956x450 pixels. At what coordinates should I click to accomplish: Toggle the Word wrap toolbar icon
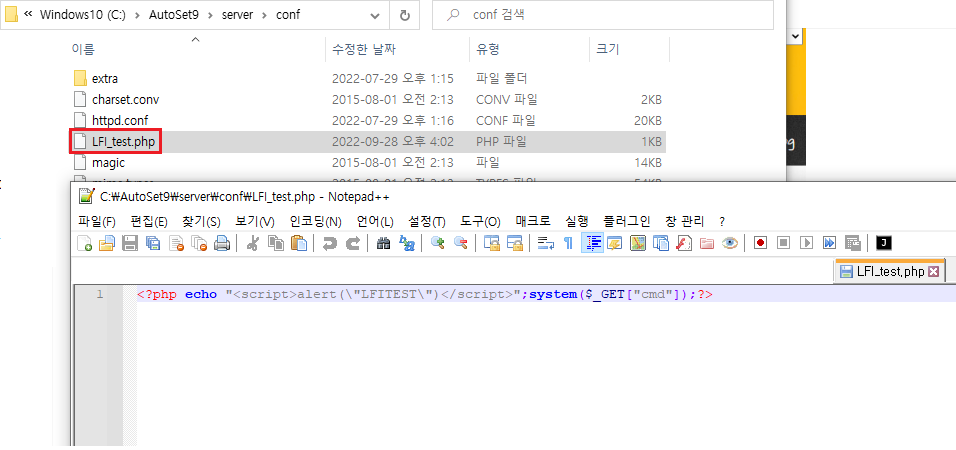coord(545,243)
